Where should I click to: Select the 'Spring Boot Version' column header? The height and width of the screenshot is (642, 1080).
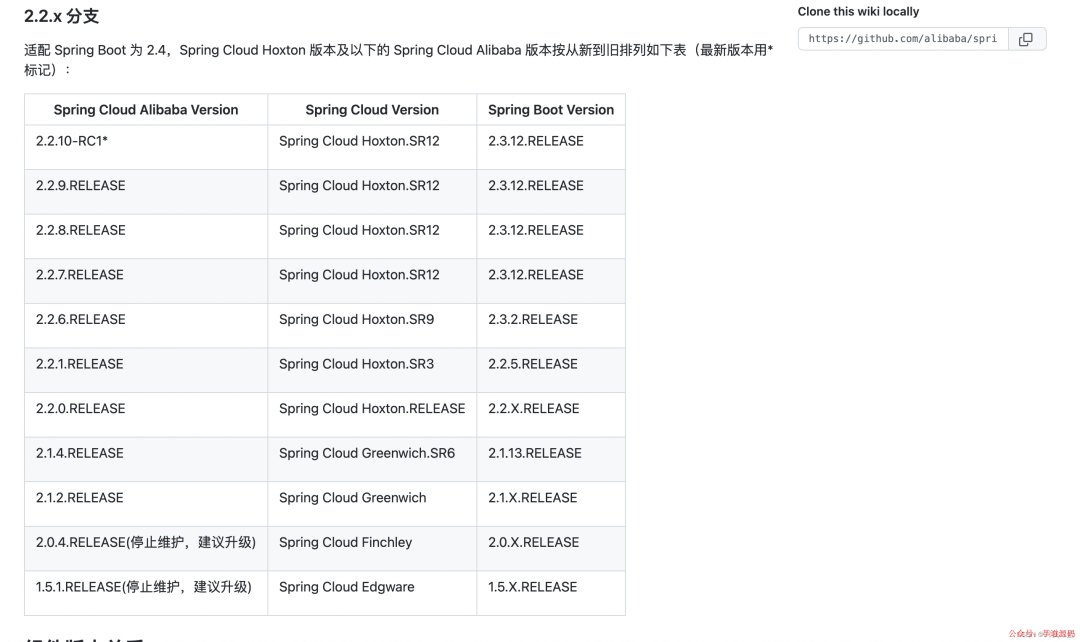[x=551, y=110]
